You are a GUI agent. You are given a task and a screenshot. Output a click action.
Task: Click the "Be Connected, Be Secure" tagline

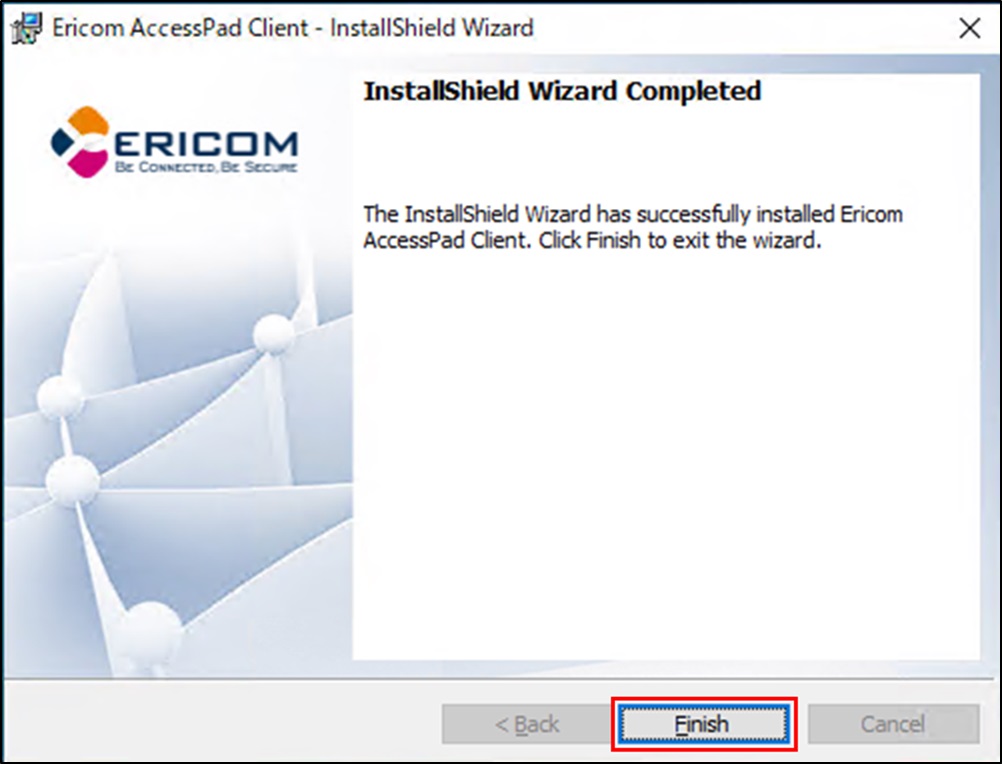pos(205,167)
